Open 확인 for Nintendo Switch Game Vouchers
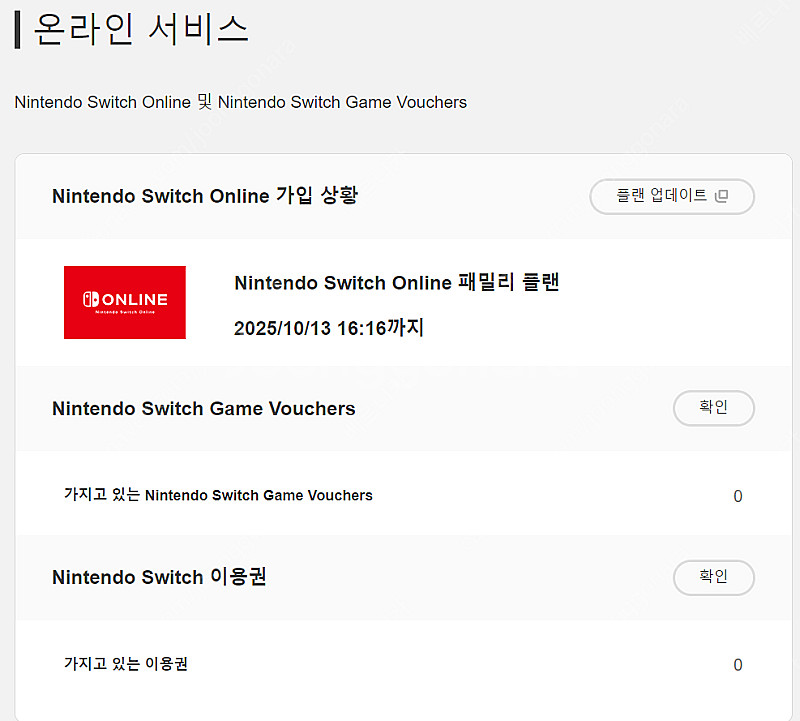The image size is (800, 721). click(x=713, y=408)
